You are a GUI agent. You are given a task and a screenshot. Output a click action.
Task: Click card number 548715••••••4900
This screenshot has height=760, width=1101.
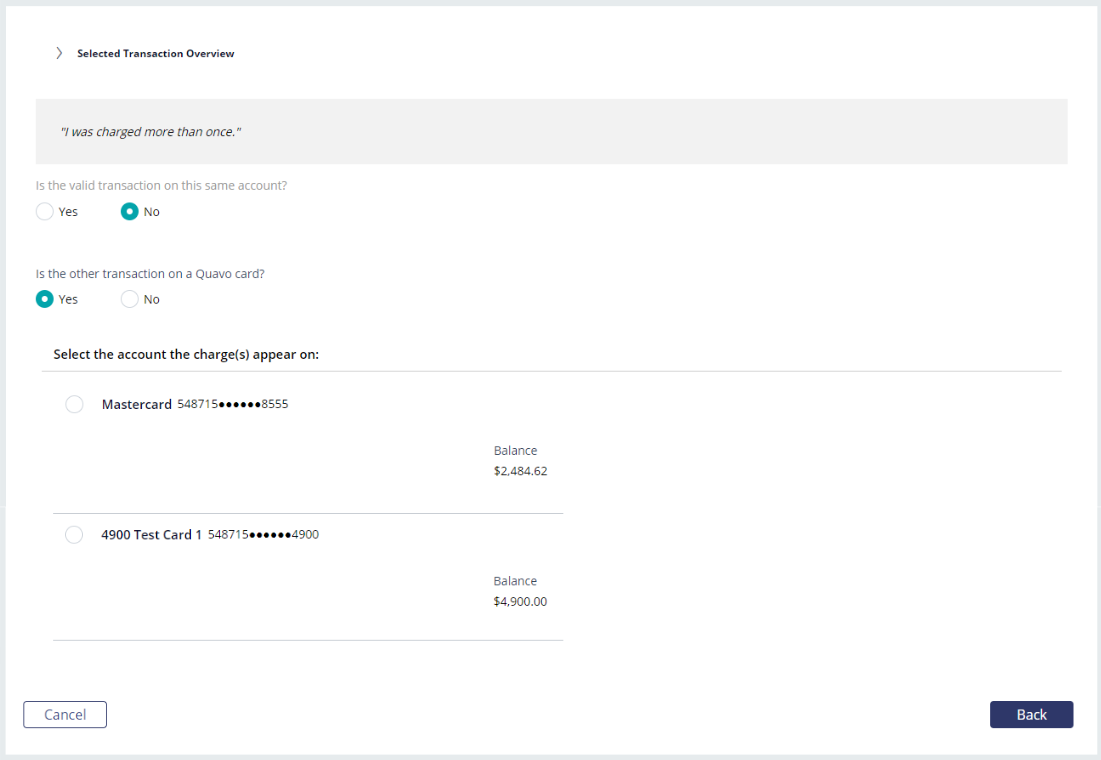pos(263,535)
